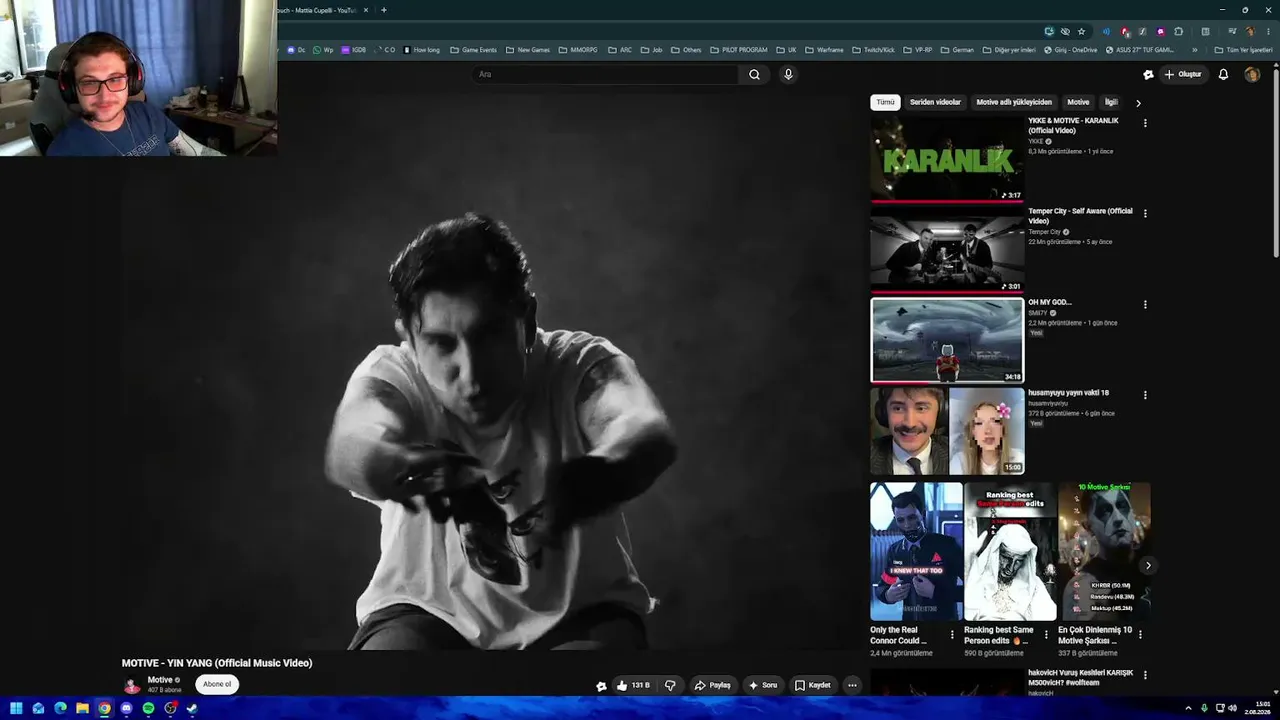
Task: Open a new browser tab
Action: pos(384,10)
